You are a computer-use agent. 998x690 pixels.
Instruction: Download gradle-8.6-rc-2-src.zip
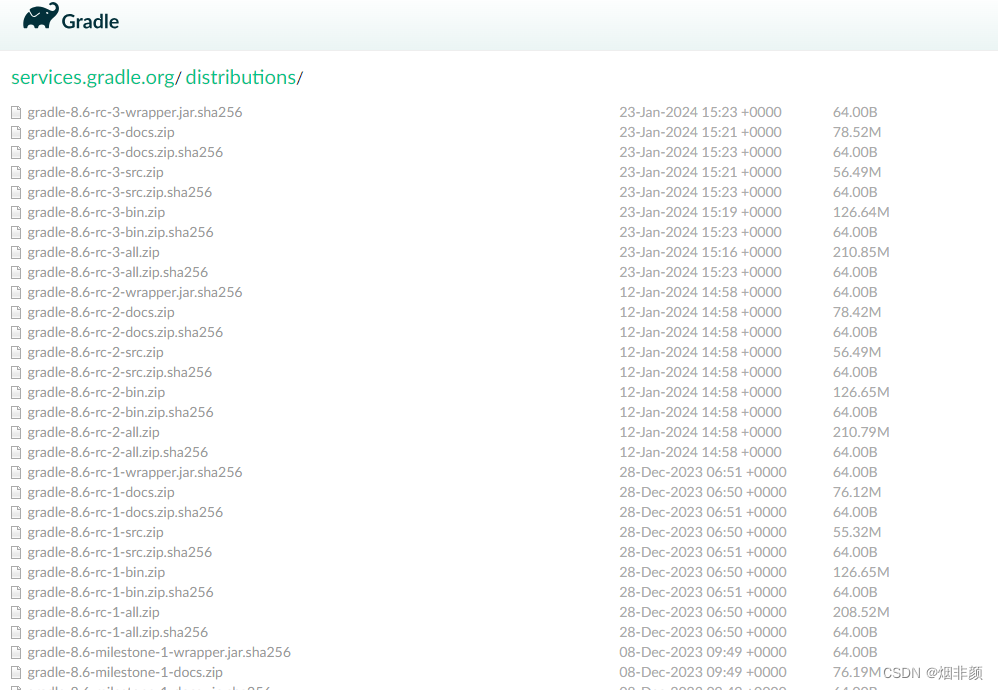pyautogui.click(x=95, y=353)
